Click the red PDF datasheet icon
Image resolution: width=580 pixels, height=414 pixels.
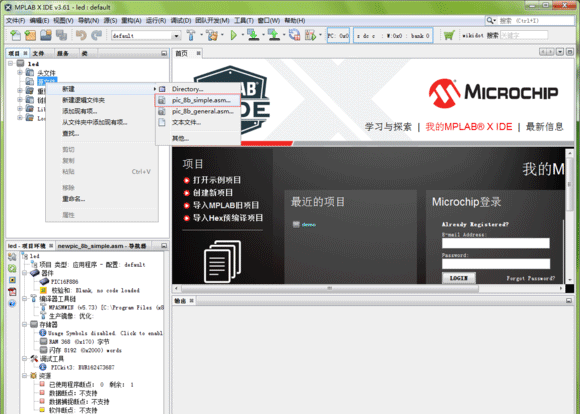pyautogui.click(x=12, y=292)
